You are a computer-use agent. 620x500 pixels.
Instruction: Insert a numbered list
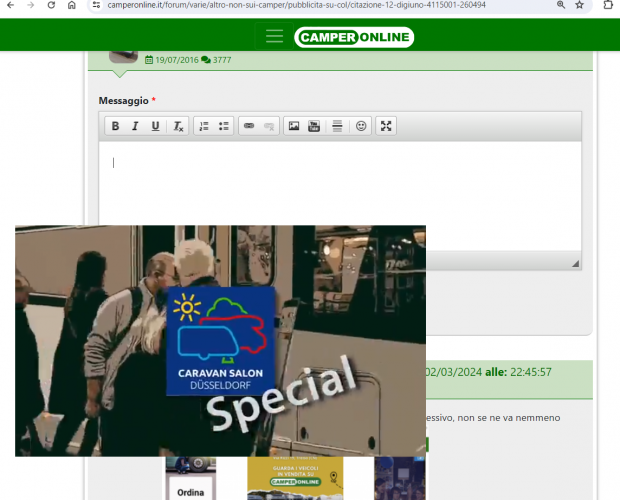(x=204, y=126)
